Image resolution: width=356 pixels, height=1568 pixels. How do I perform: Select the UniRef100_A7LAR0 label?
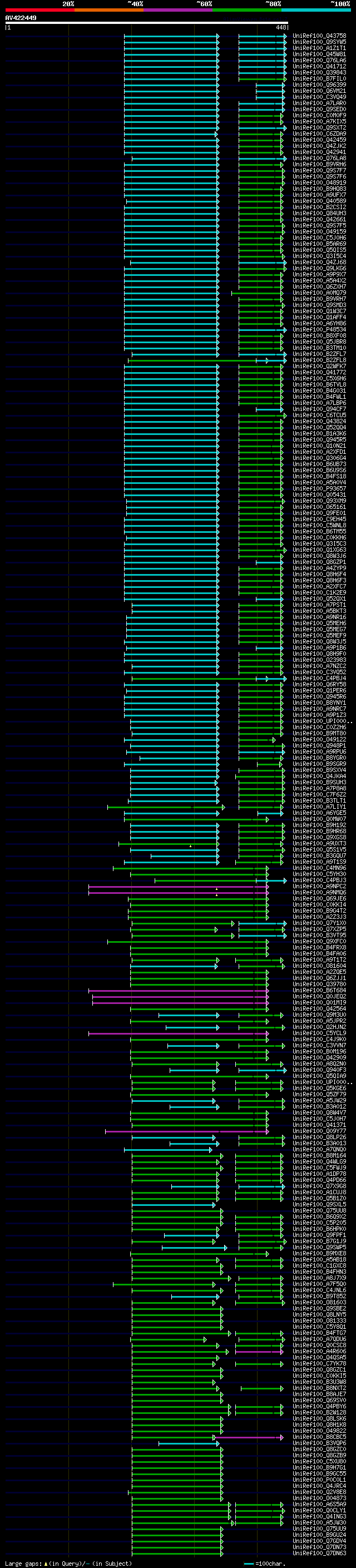click(x=319, y=103)
